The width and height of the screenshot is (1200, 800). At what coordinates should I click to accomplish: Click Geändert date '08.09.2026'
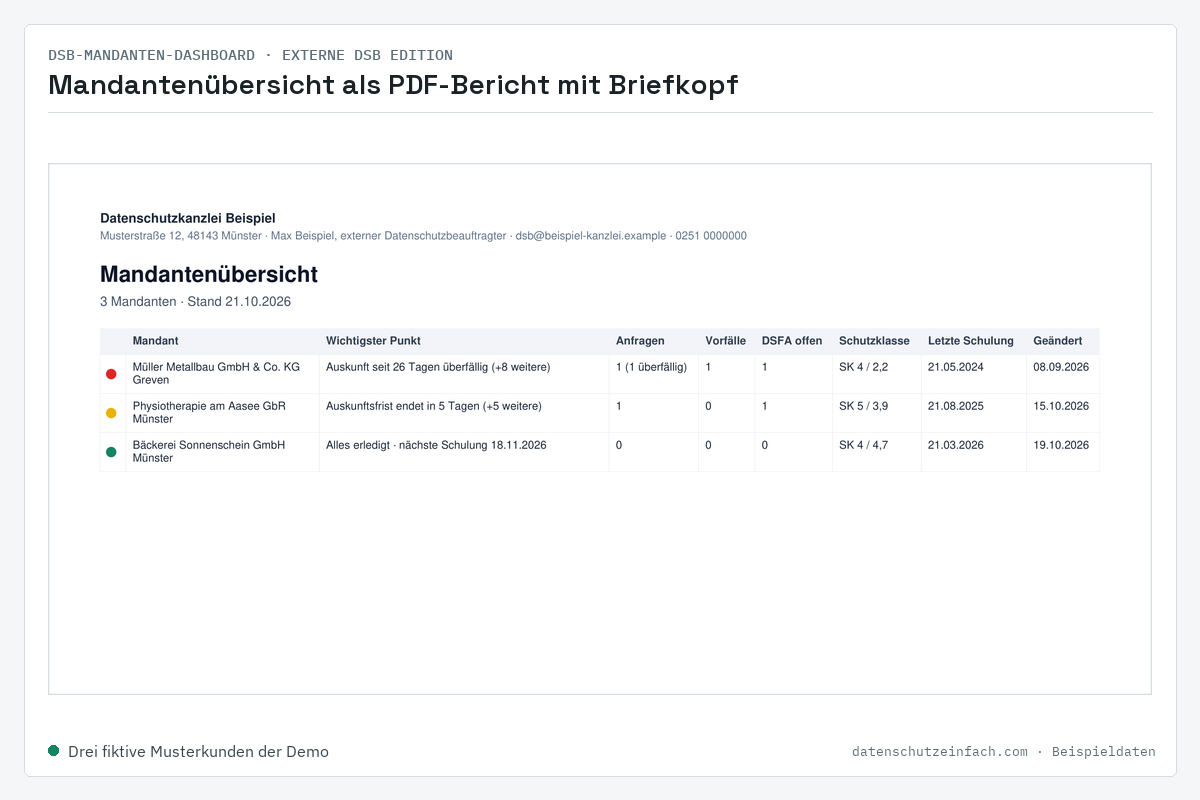1061,367
